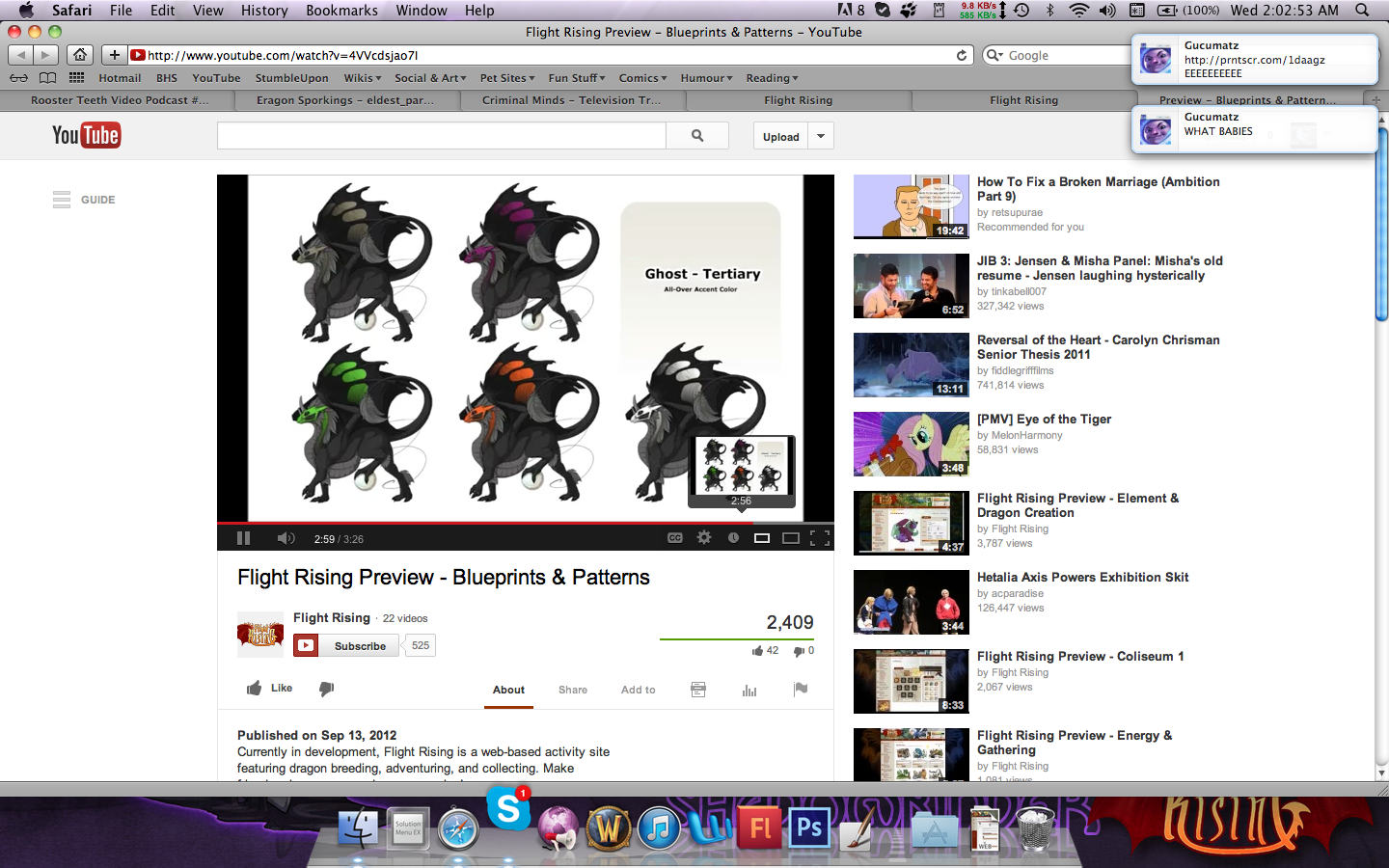Expand the Social & Art bookmarks folder

coord(430,78)
